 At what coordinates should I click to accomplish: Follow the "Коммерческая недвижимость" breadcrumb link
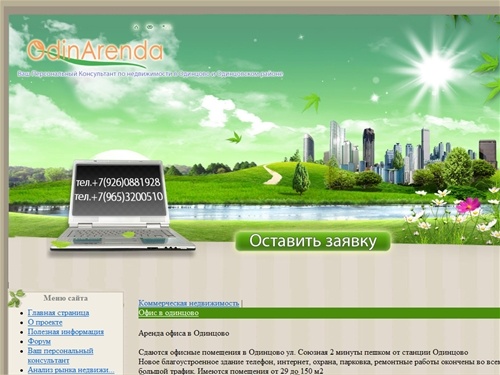(189, 303)
